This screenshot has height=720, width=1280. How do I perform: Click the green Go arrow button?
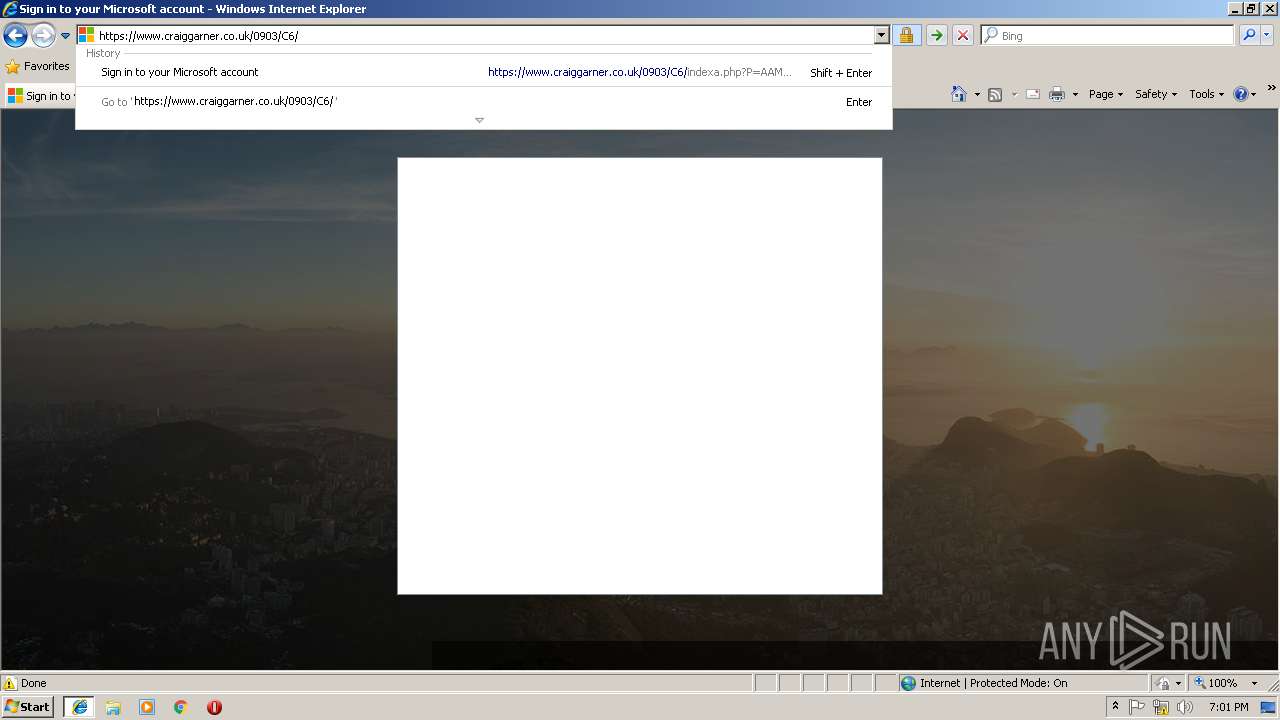[936, 35]
